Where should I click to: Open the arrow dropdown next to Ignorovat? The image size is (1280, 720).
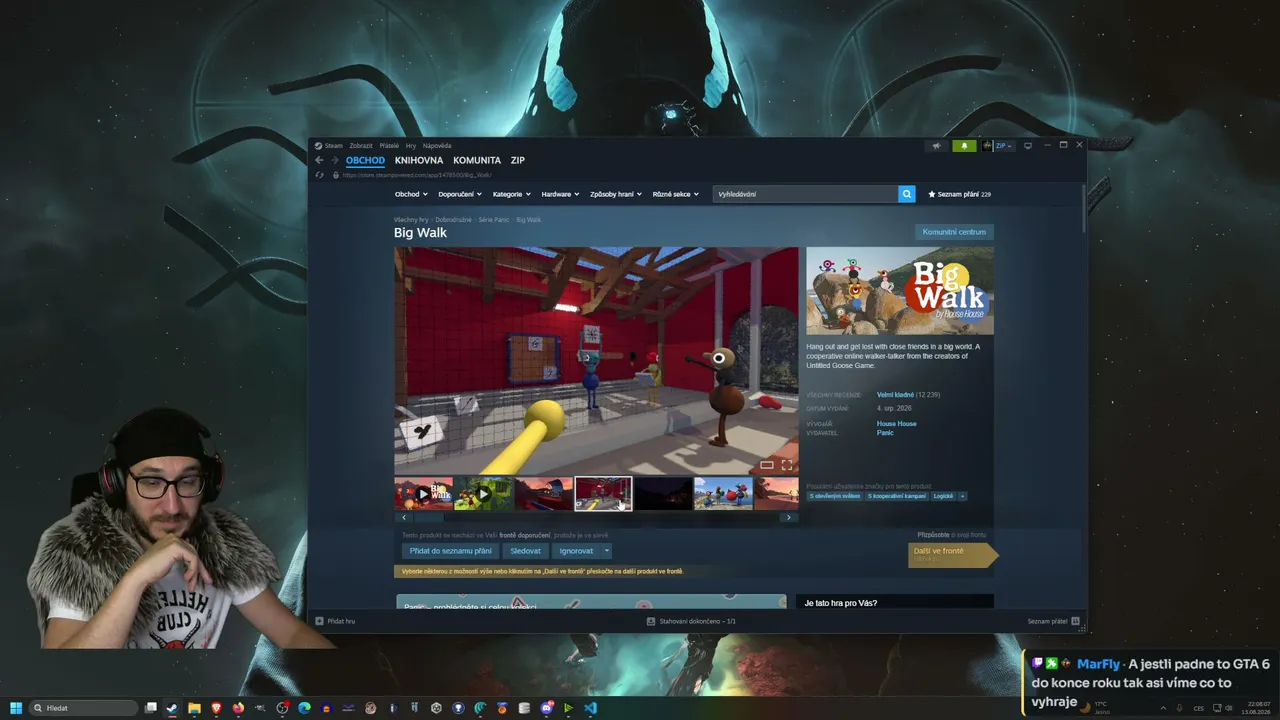pyautogui.click(x=606, y=551)
